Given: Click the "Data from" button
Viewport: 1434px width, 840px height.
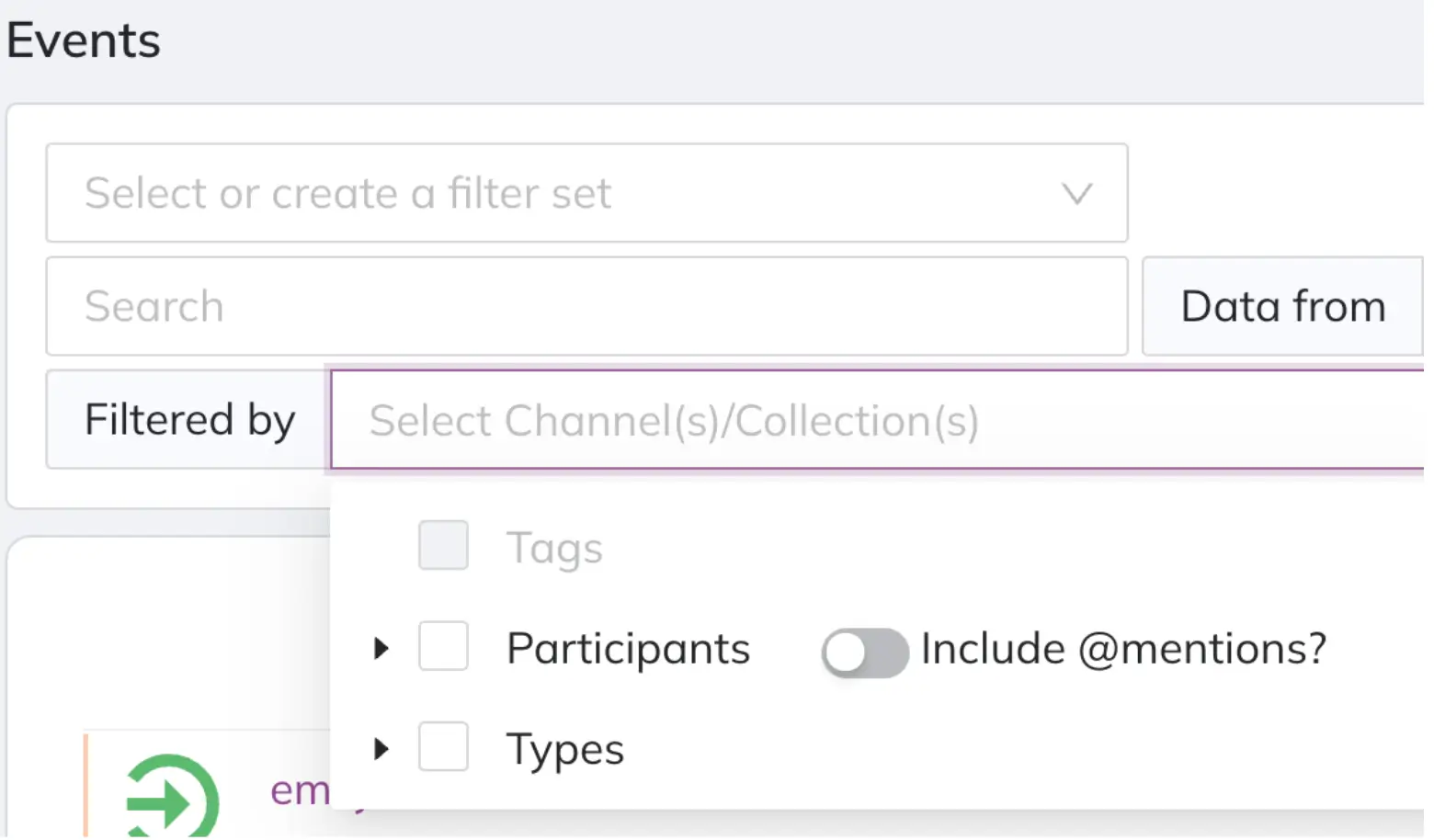Looking at the screenshot, I should coord(1282,307).
